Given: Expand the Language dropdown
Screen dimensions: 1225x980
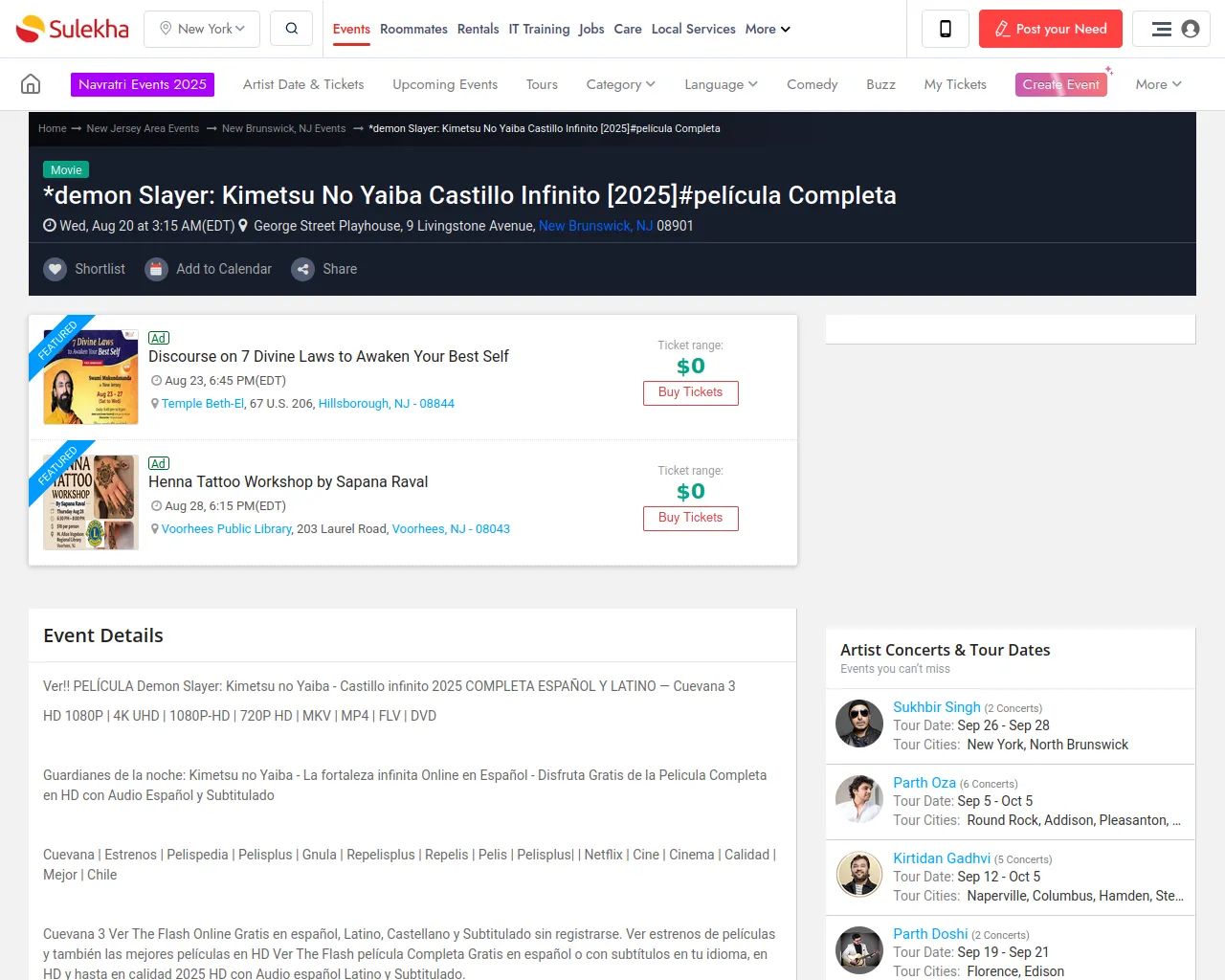Looking at the screenshot, I should pos(721,84).
